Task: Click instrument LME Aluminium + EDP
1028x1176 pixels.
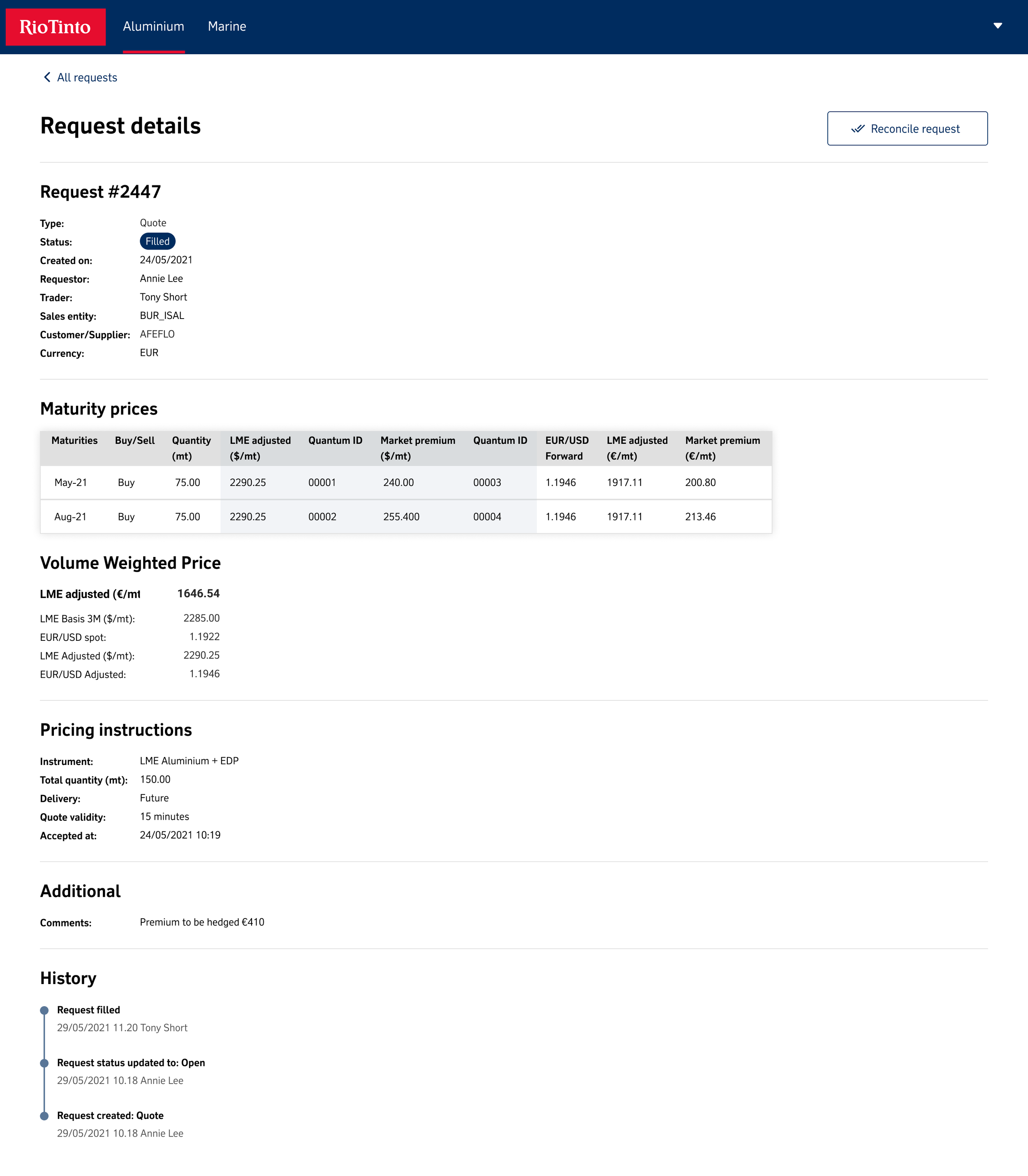Action: [189, 761]
